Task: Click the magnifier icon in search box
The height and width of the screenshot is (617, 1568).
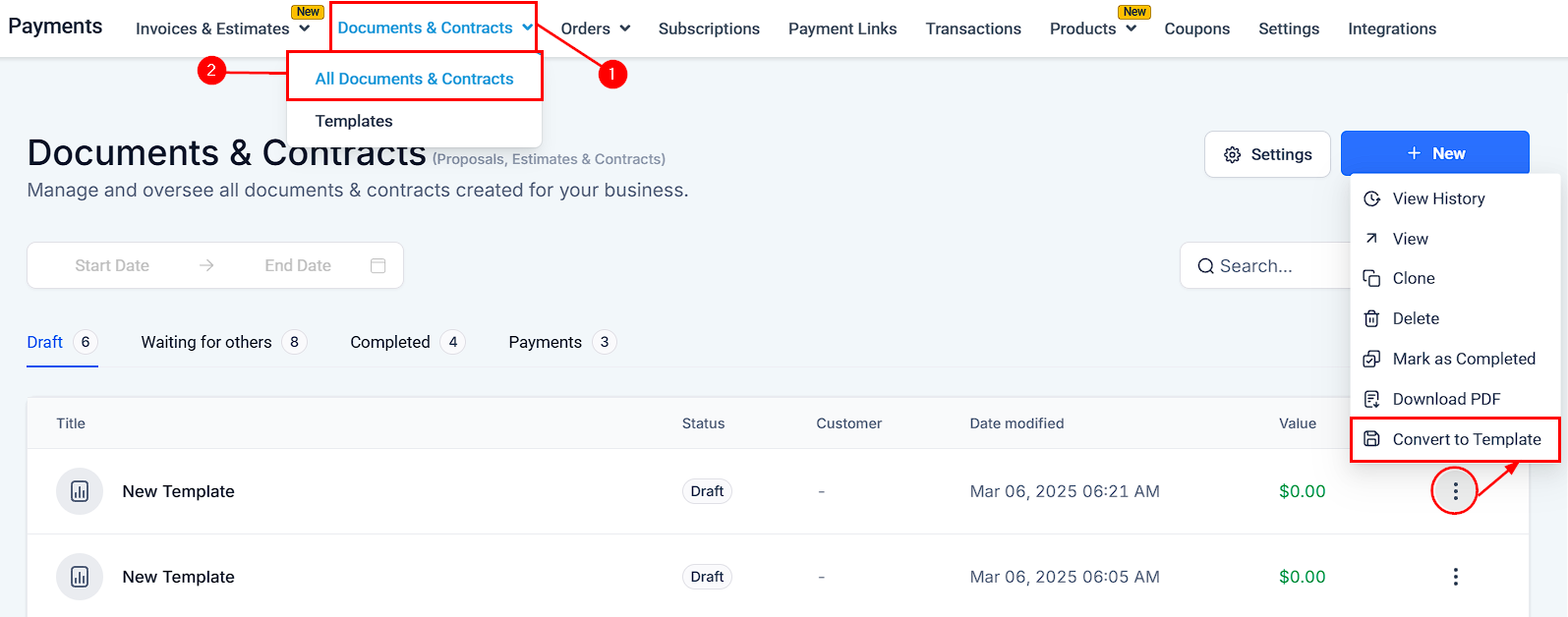Action: tap(1205, 266)
